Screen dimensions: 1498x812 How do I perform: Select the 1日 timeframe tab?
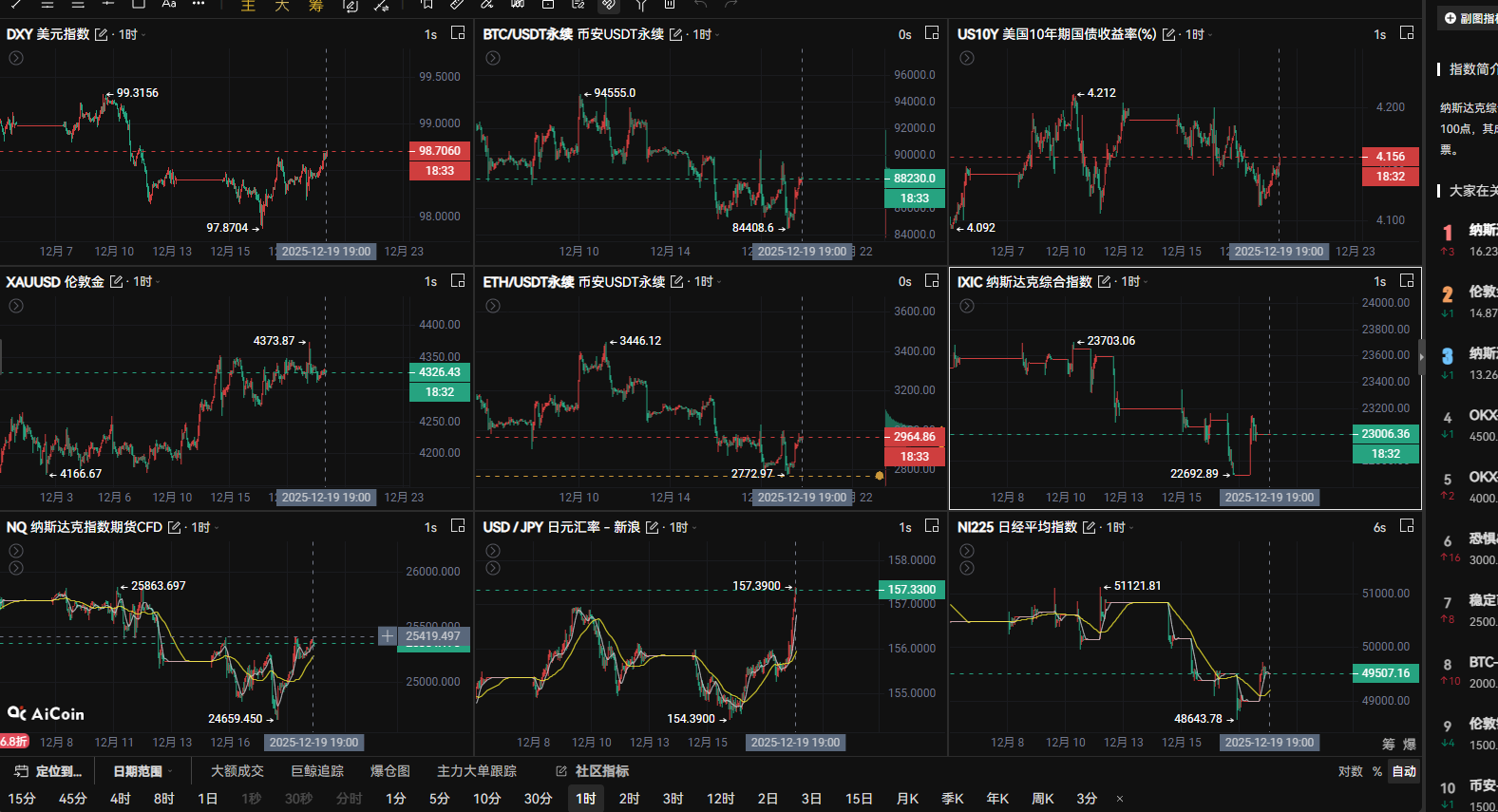click(x=207, y=799)
